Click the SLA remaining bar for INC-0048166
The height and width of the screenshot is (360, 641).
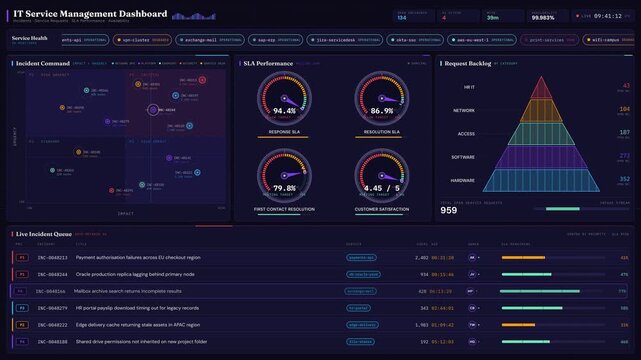(551, 291)
